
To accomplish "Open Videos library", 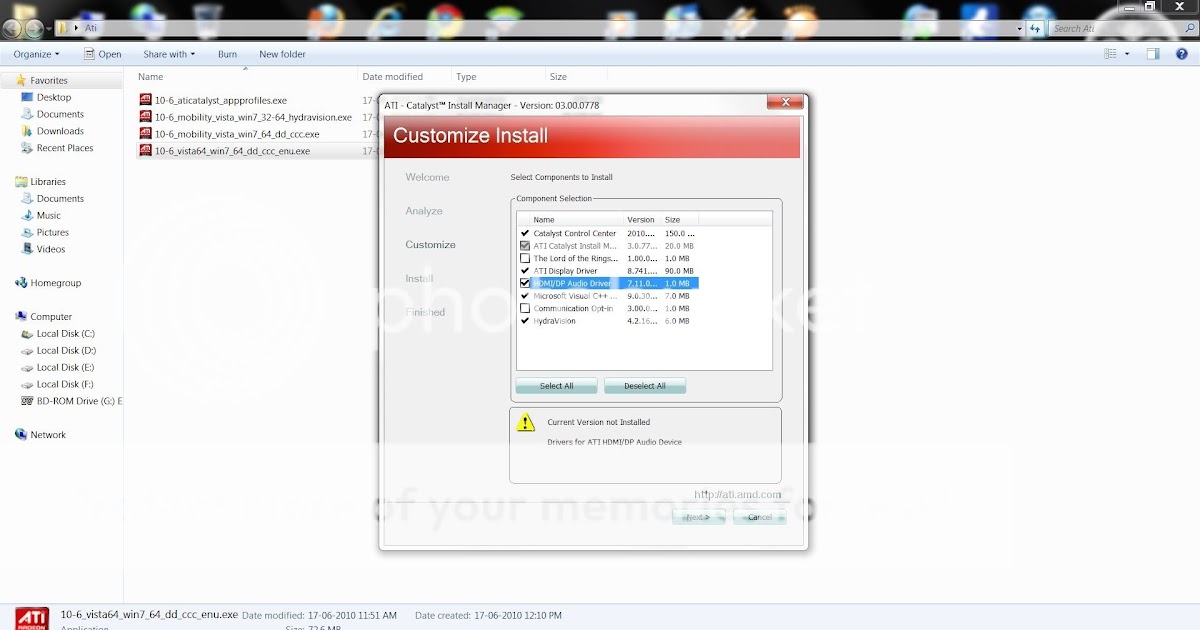I will click(x=51, y=250).
